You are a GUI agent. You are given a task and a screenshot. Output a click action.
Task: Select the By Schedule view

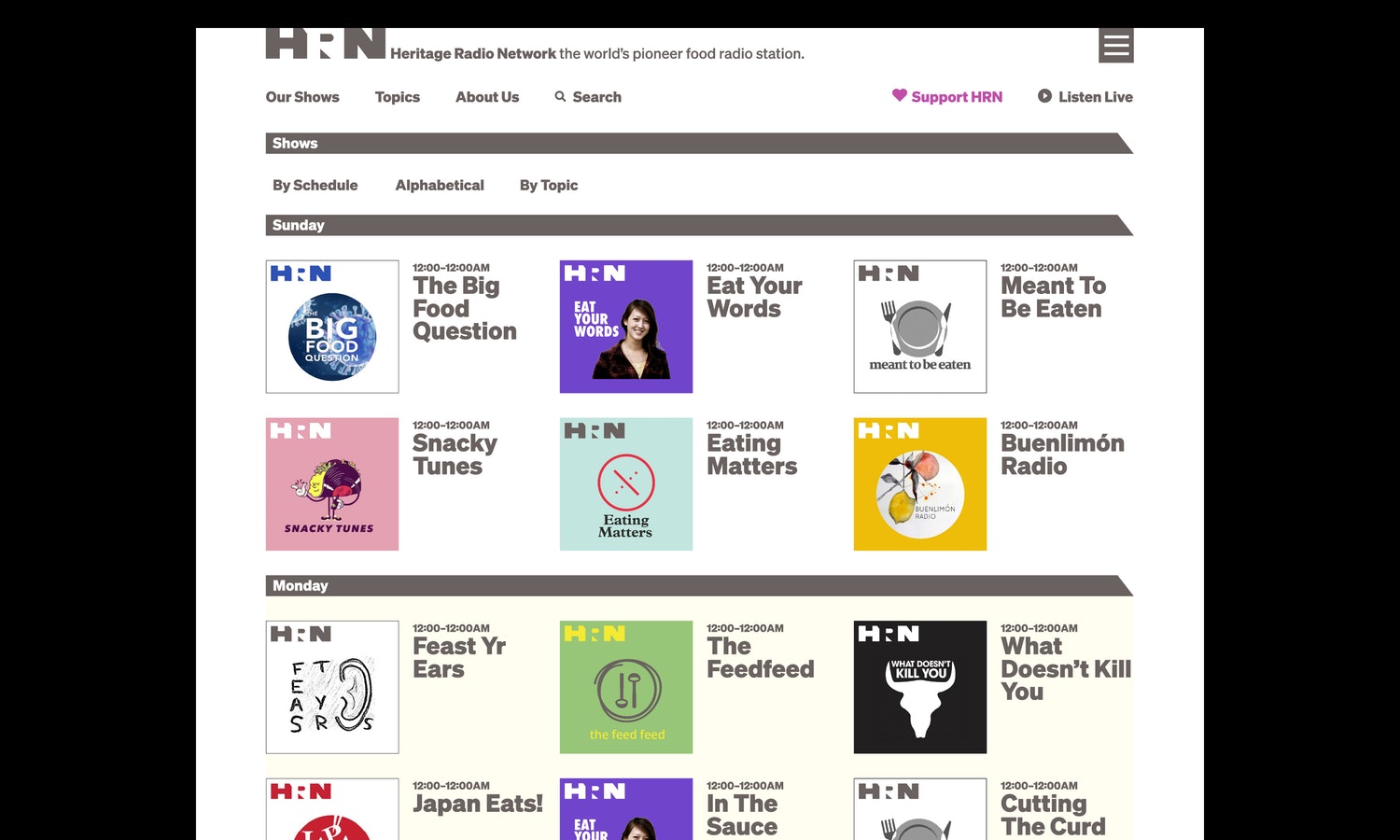[315, 186]
